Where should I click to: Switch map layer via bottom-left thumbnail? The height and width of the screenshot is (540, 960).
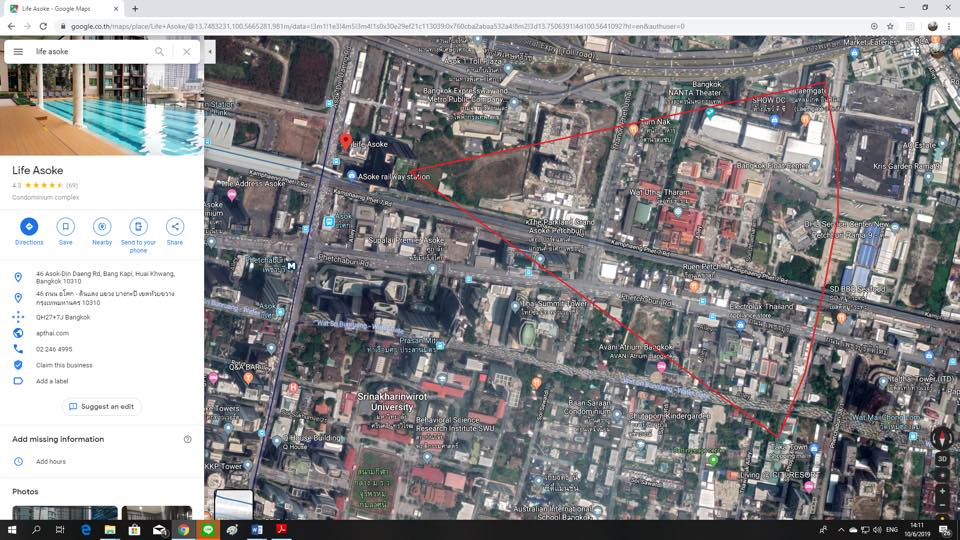pyautogui.click(x=233, y=505)
